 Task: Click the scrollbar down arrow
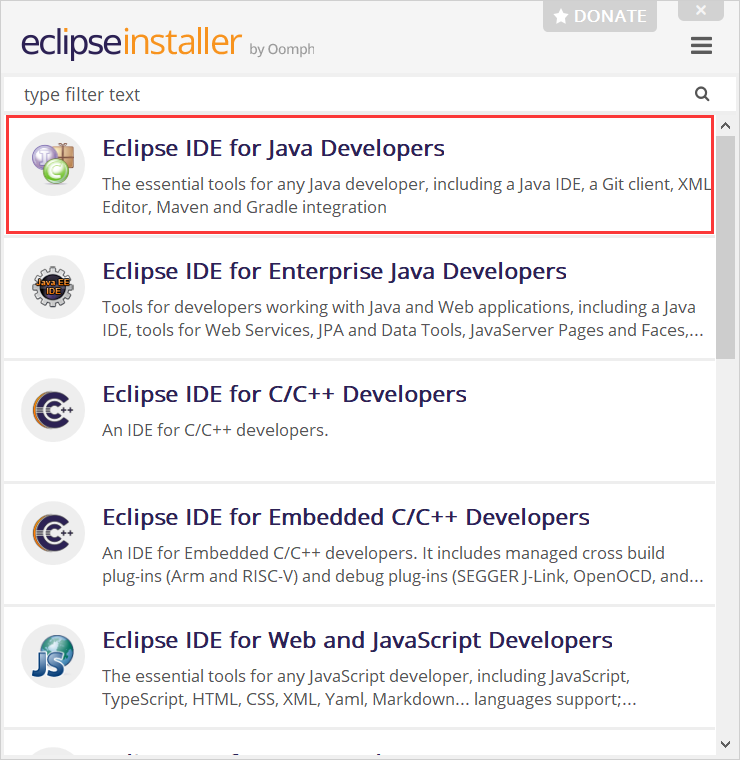725,744
